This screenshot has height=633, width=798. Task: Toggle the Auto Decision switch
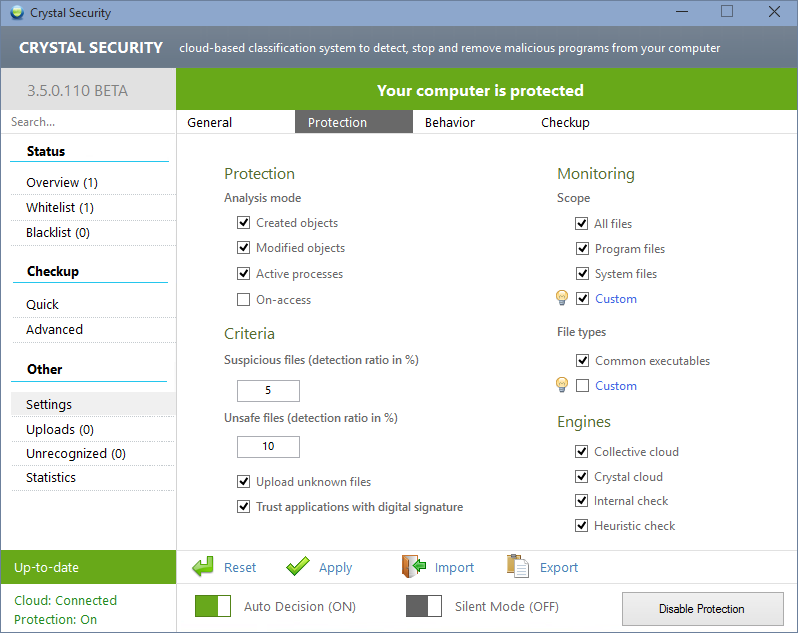point(212,606)
